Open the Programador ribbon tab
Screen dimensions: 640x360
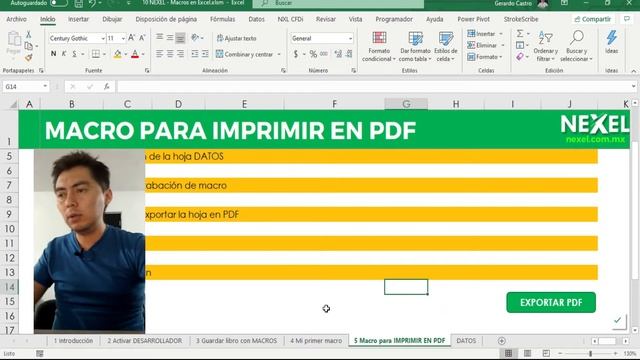tap(394, 19)
